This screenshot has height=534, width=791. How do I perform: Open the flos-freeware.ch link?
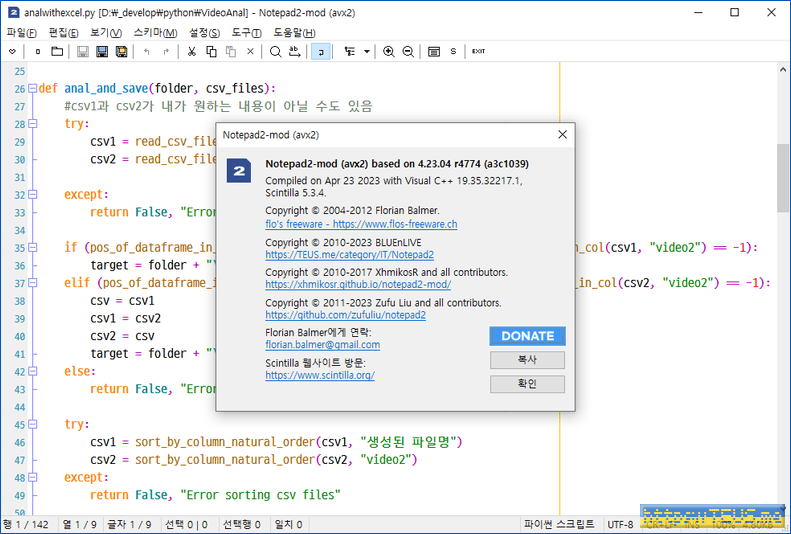pos(361,224)
